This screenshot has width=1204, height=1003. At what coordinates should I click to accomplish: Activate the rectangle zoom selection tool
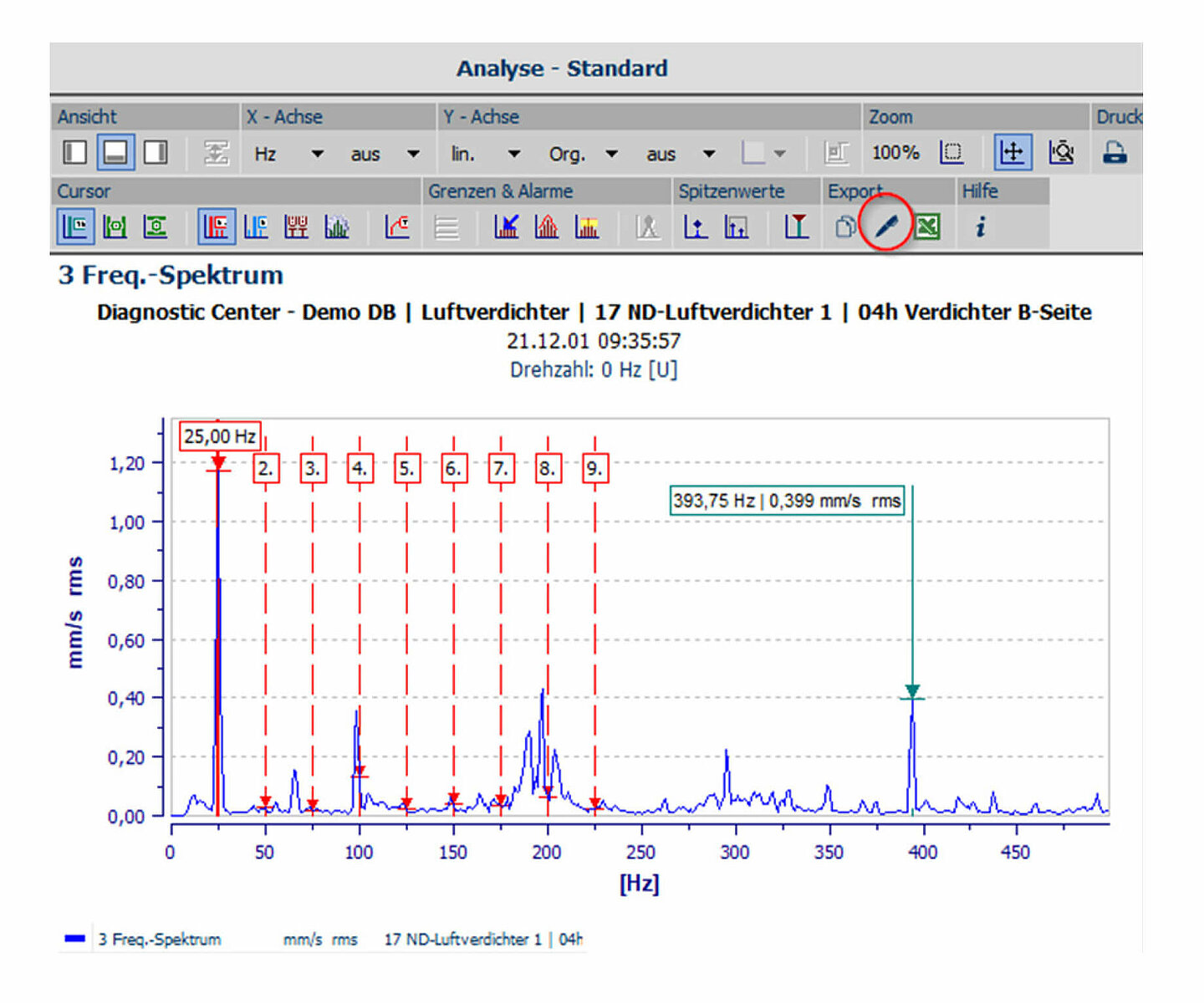click(x=951, y=152)
